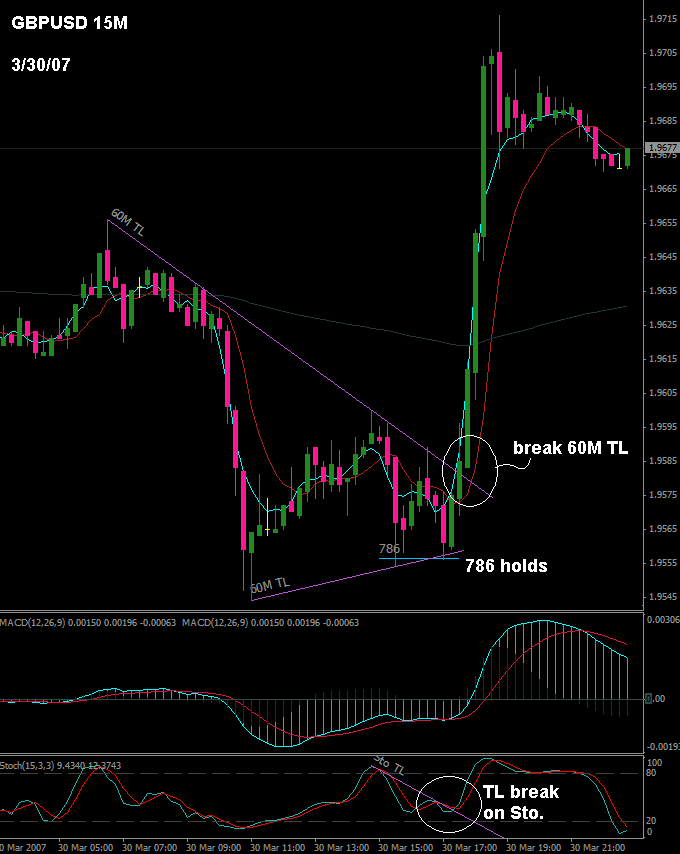Click the 20 level on Stochastic scale
The width and height of the screenshot is (680, 854).
pos(653,821)
